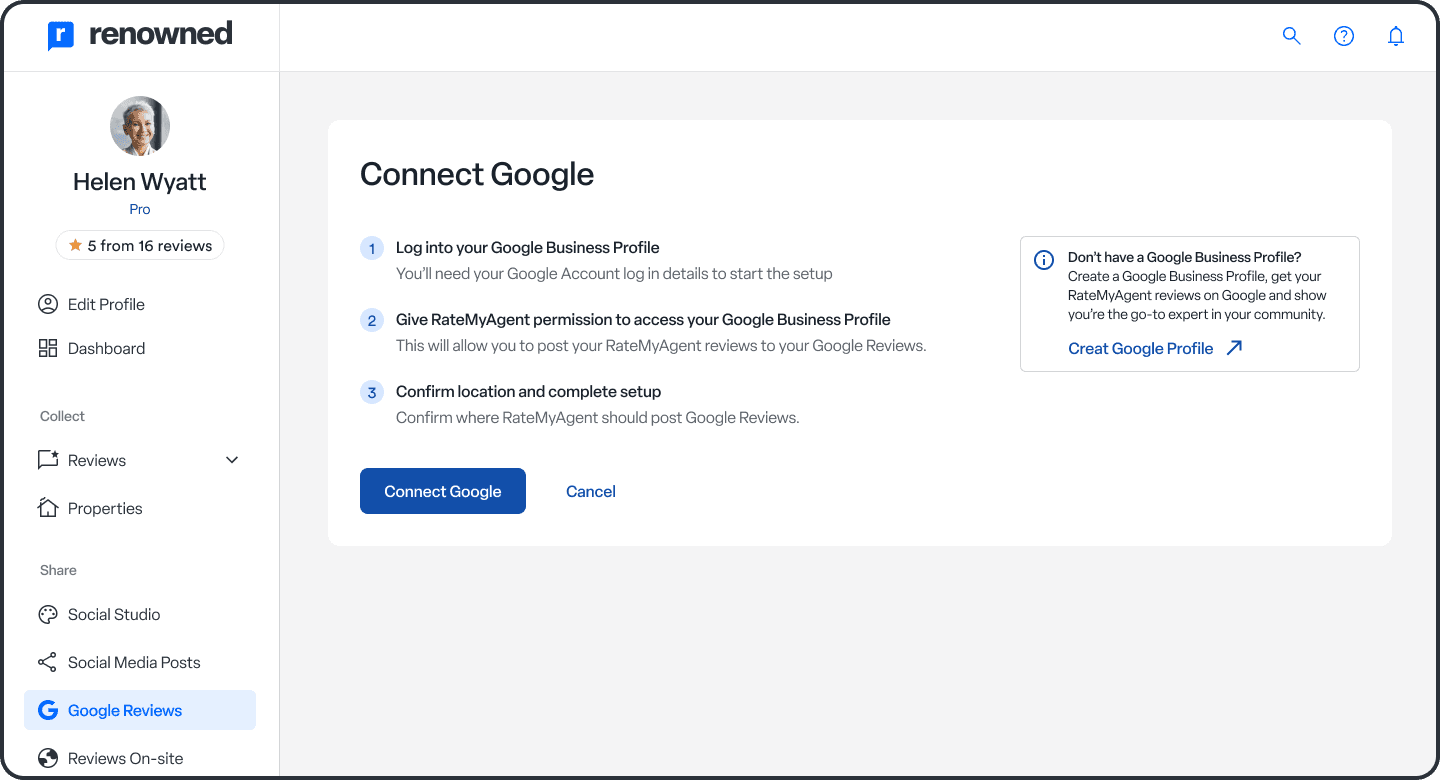Click 'Confirm where RateMyAgent should post' text
The image size is (1440, 780).
pos(598,417)
